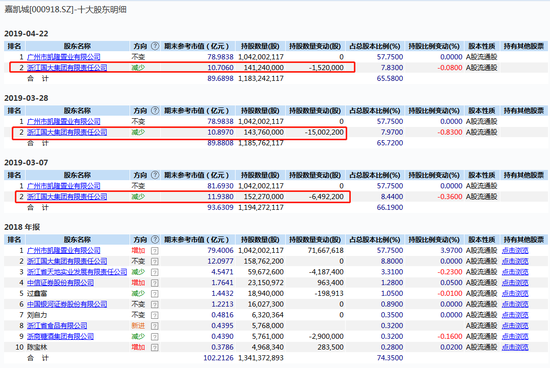Click the 方向 help icon in the 2019-03-07 table
Screen dimensions: 550x368
[155, 175]
